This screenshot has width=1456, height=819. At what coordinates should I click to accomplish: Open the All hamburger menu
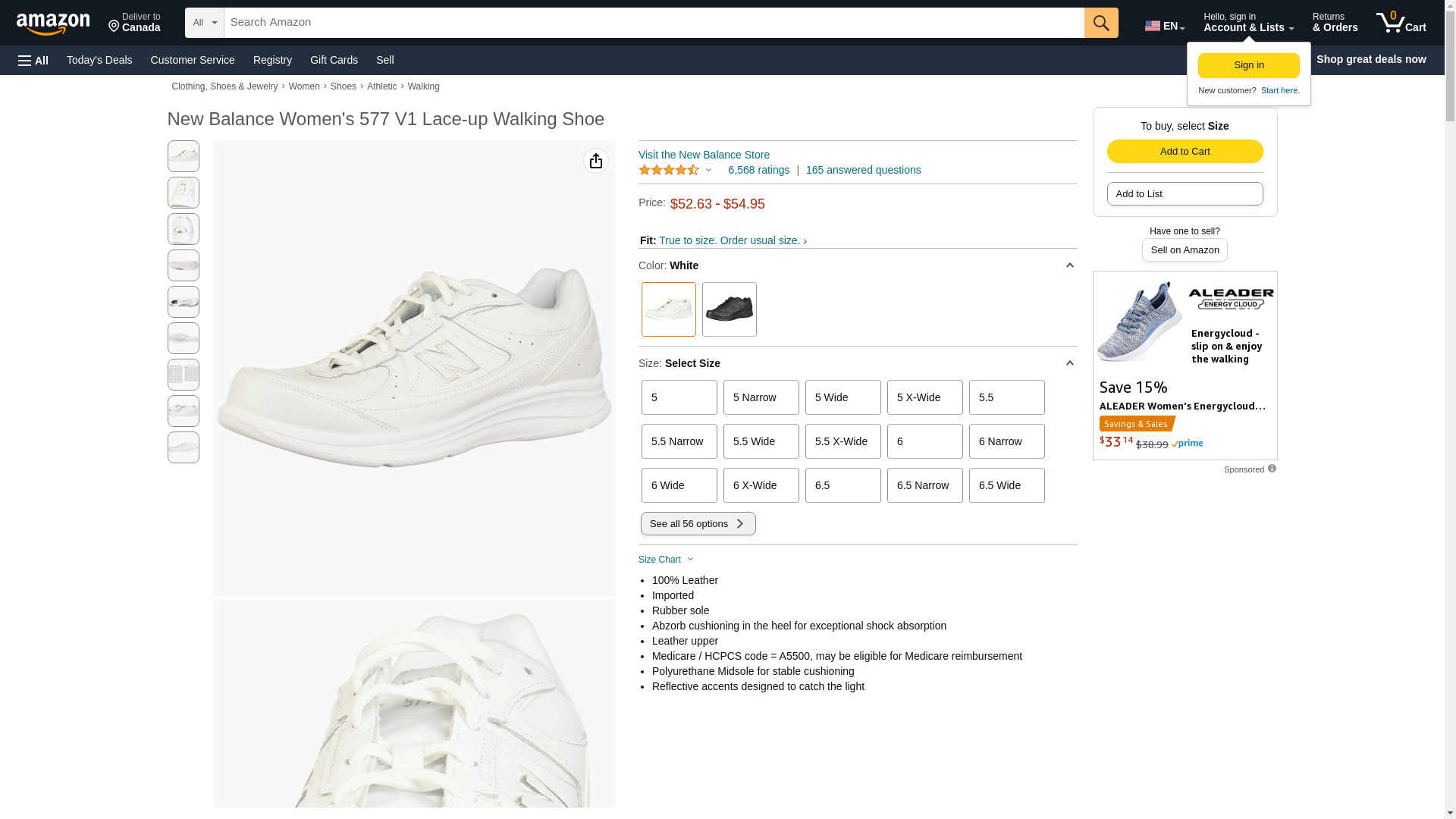[33, 61]
